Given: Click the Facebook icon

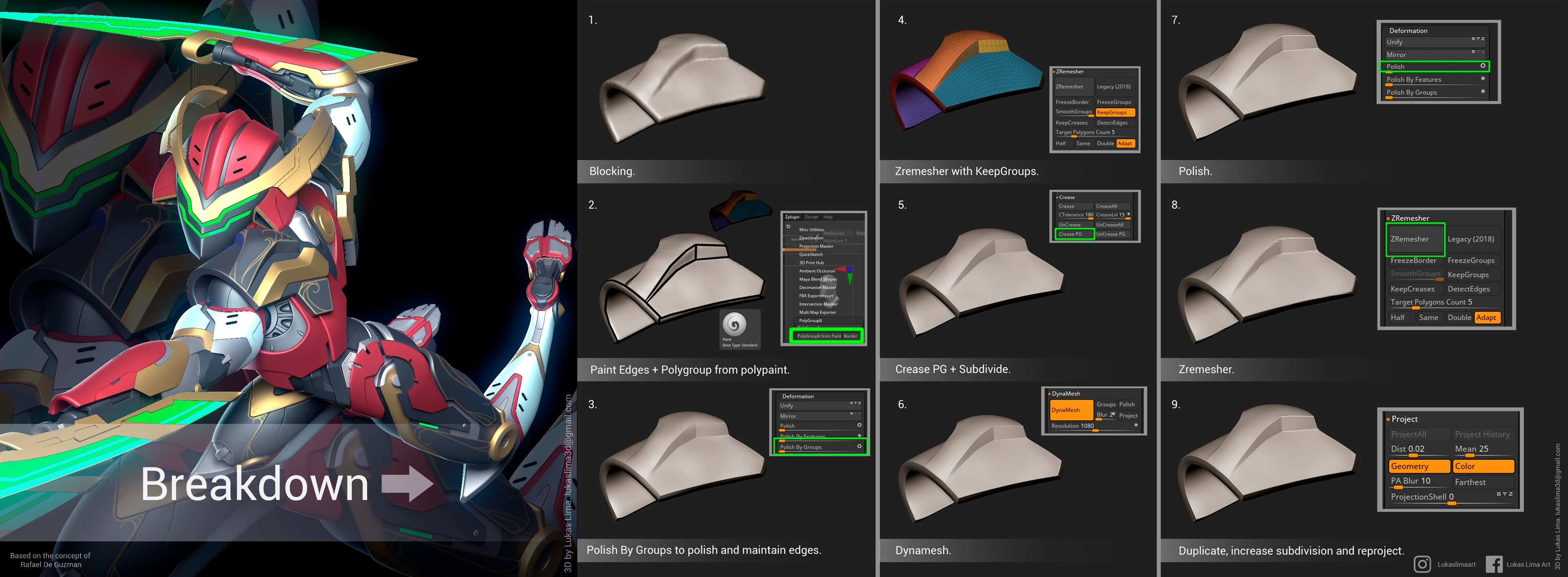Looking at the screenshot, I should tap(1494, 564).
